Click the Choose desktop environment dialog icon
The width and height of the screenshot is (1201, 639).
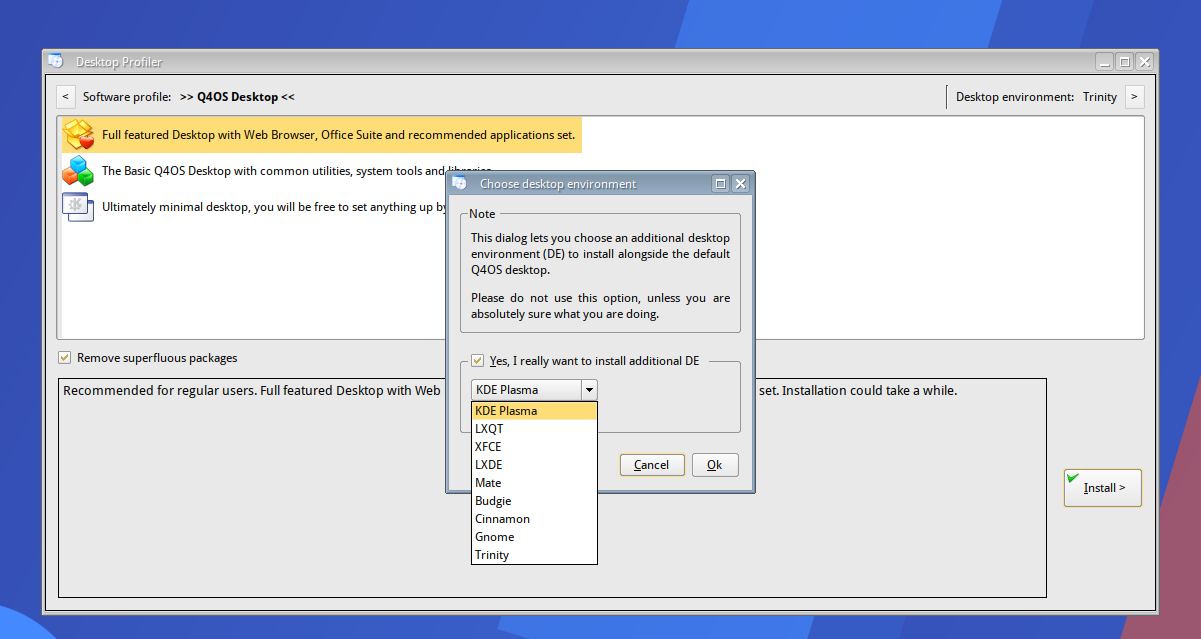pos(459,184)
